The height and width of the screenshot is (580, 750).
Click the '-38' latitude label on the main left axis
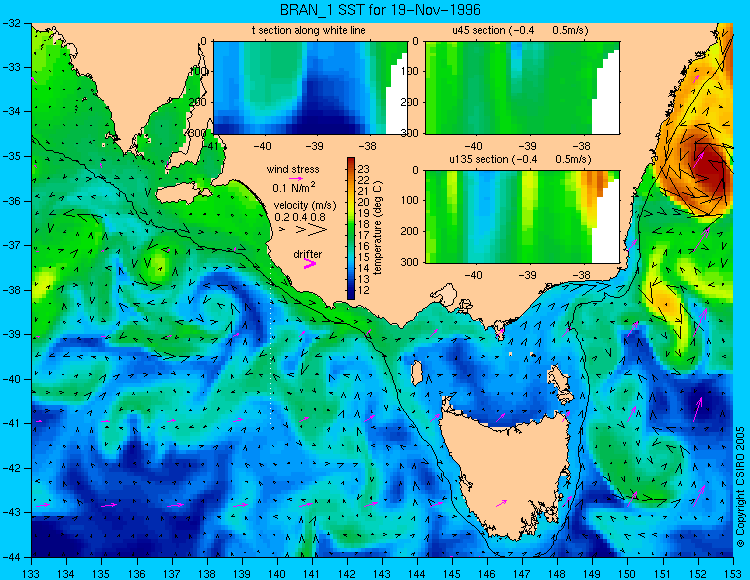click(x=11, y=290)
